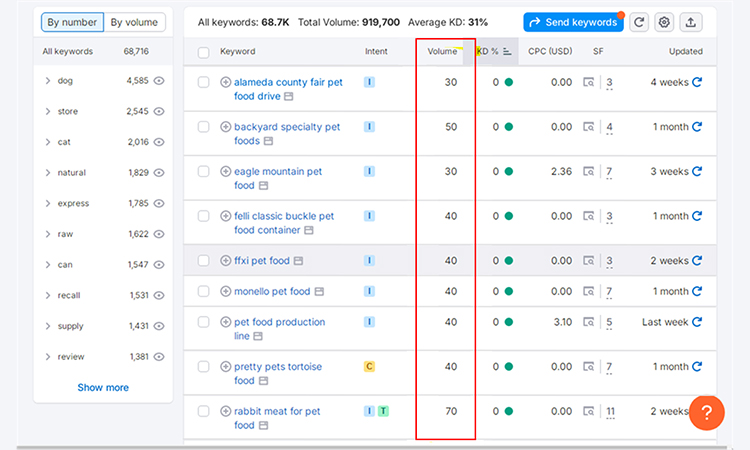Toggle eye visibility for store group

[x=159, y=111]
